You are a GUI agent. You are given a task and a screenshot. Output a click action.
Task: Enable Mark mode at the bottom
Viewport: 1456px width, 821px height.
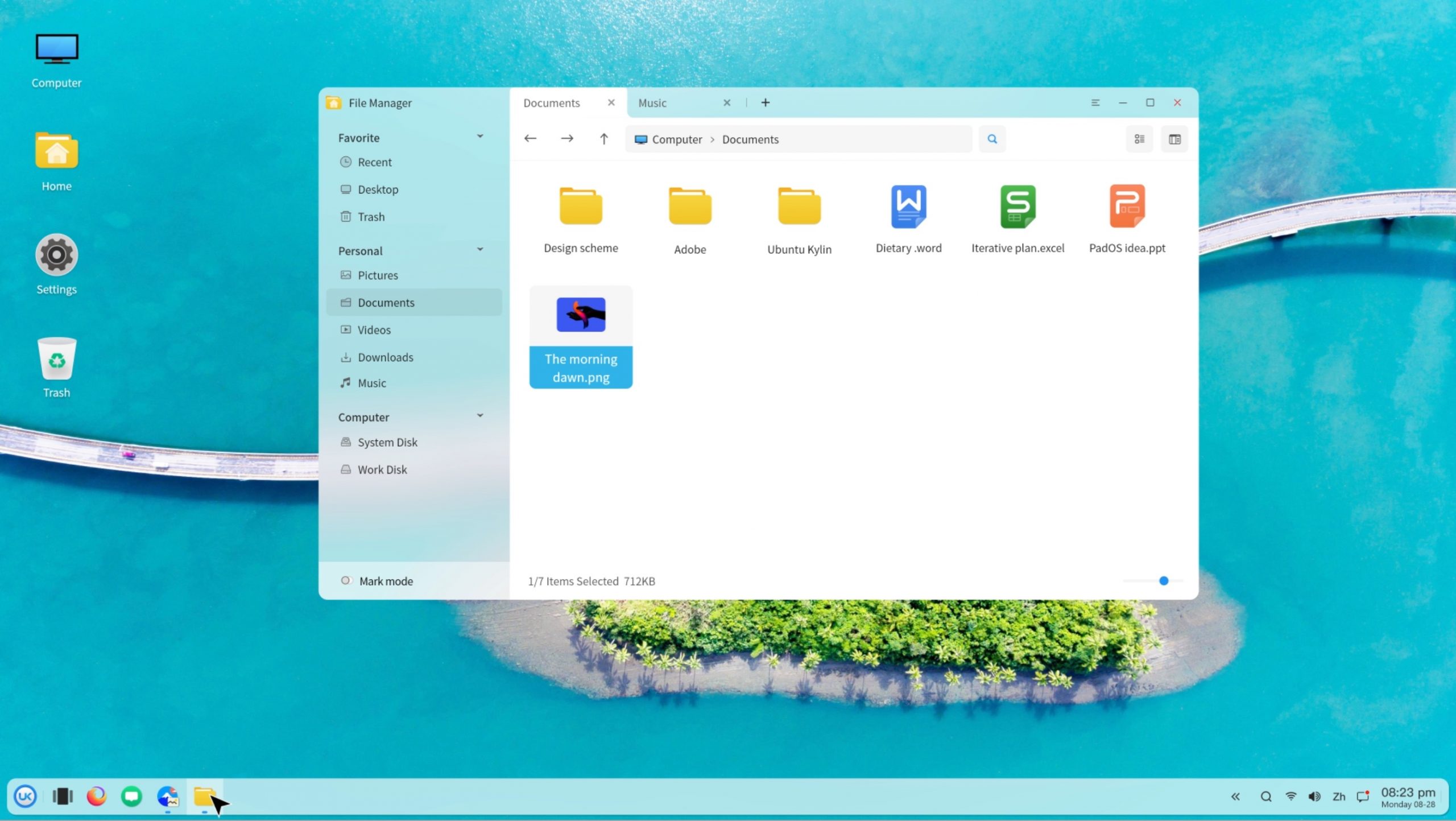(346, 580)
